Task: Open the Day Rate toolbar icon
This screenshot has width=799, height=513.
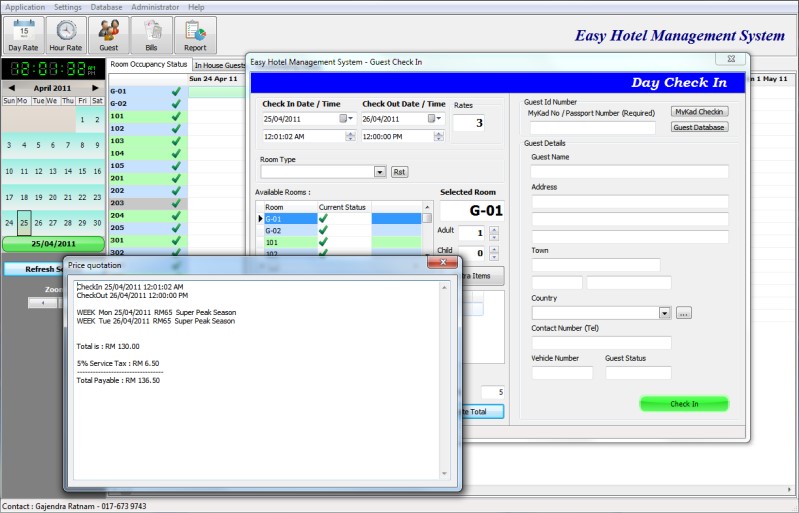Action: (x=23, y=35)
